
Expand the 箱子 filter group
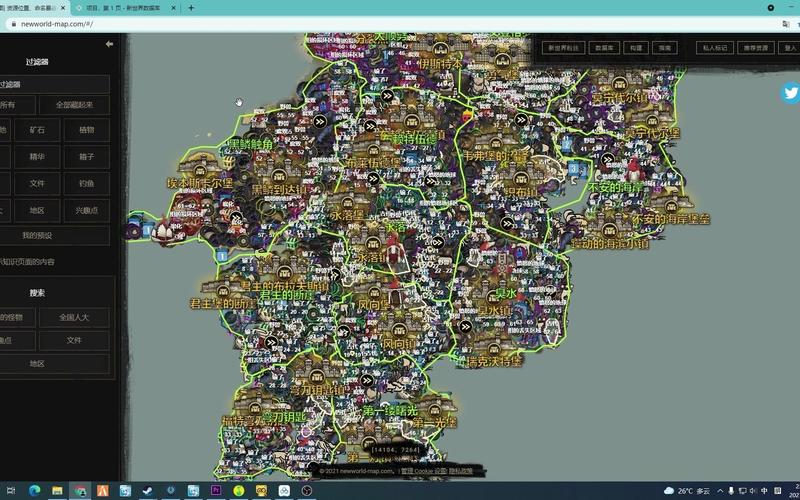pyautogui.click(x=87, y=157)
